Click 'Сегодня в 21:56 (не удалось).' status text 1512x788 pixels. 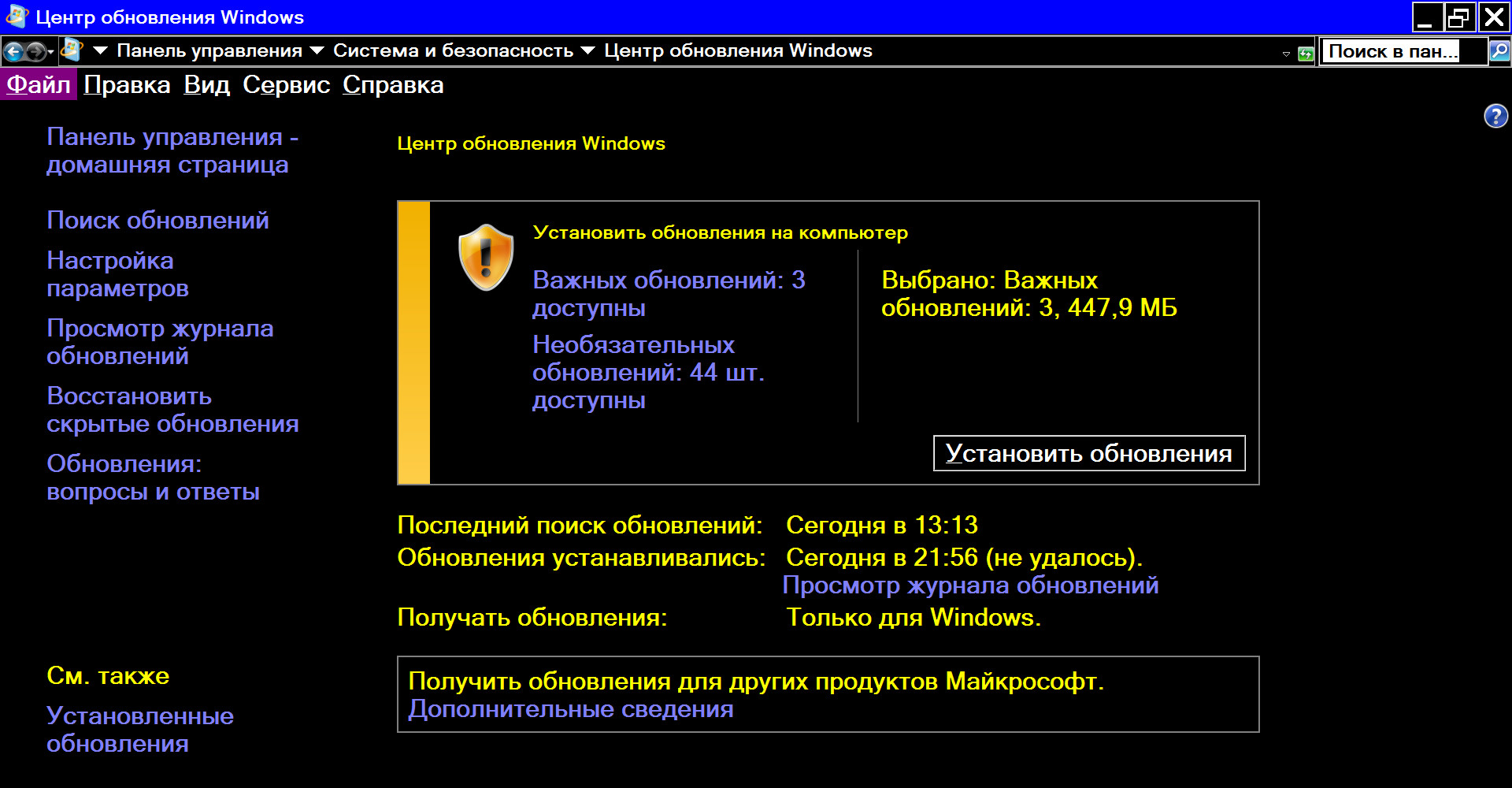coord(964,557)
